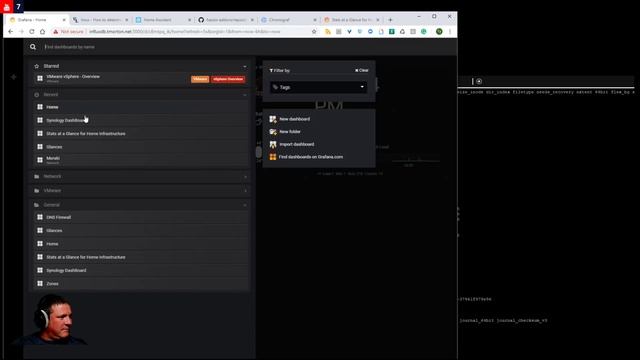
Task: Click the grid icon of recent Stats at a Glance
Action: coord(40,133)
